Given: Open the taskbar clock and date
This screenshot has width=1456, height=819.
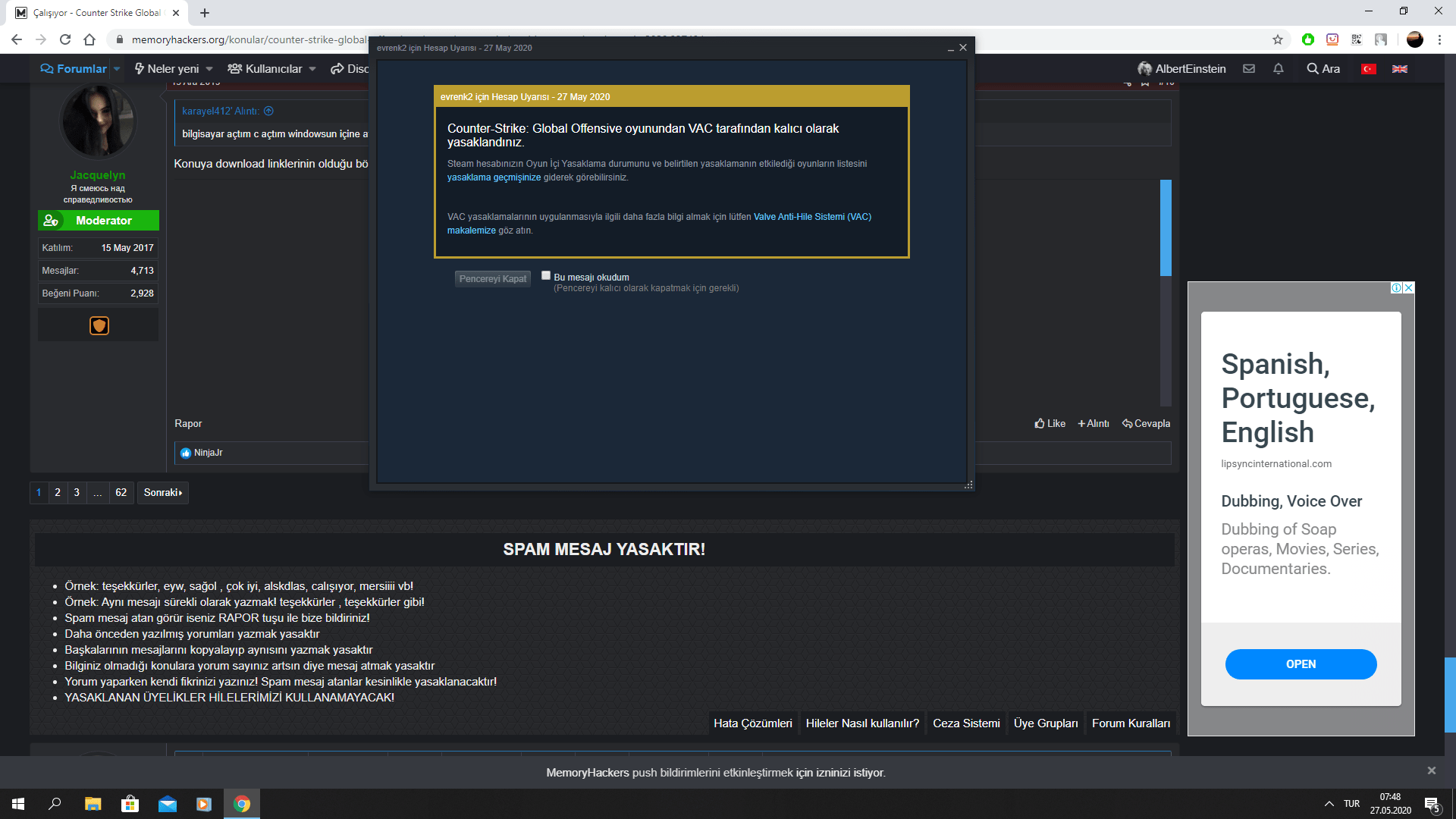Looking at the screenshot, I should [x=1390, y=804].
